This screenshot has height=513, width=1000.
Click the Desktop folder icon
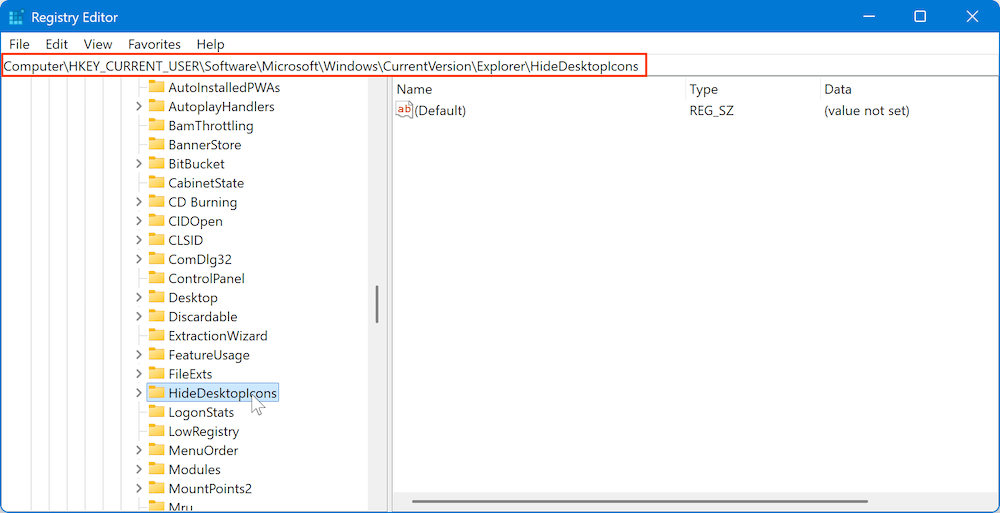156,297
